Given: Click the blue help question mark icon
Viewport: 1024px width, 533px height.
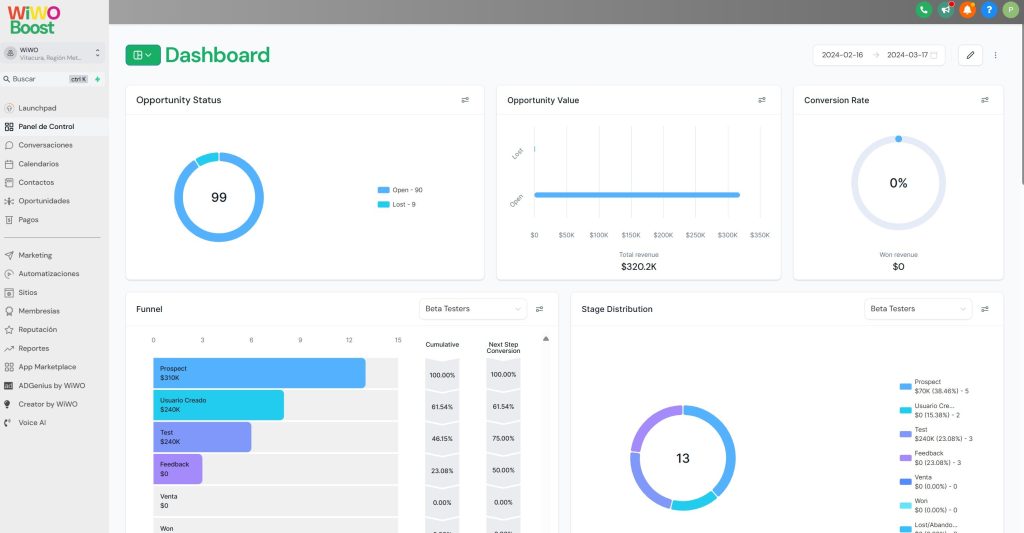Looking at the screenshot, I should coord(989,10).
